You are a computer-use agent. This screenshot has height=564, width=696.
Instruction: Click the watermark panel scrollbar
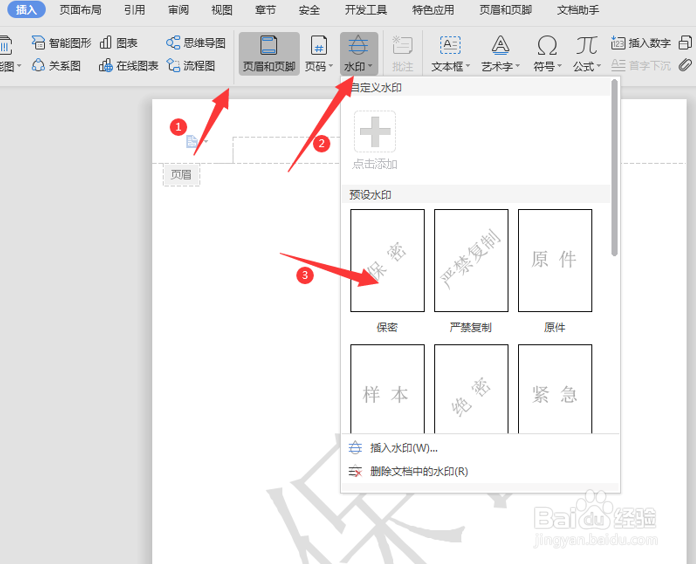(x=614, y=168)
